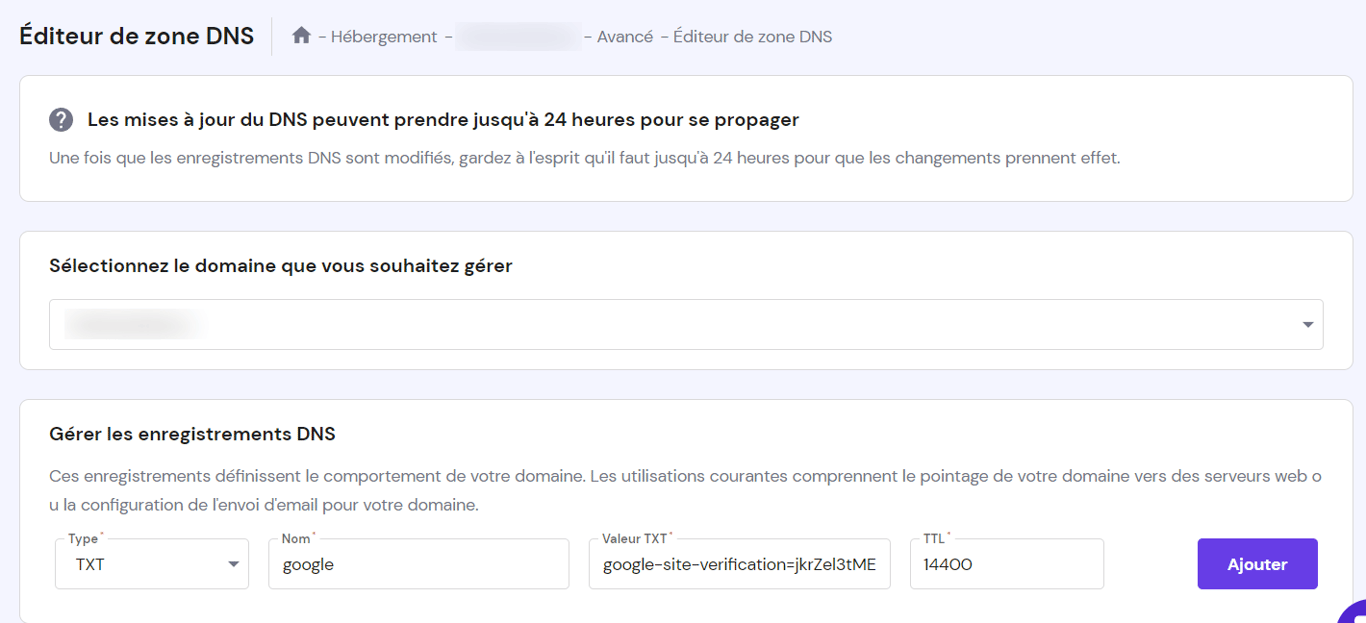Click the question mark help icon
This screenshot has height=623, width=1366.
coord(61,119)
